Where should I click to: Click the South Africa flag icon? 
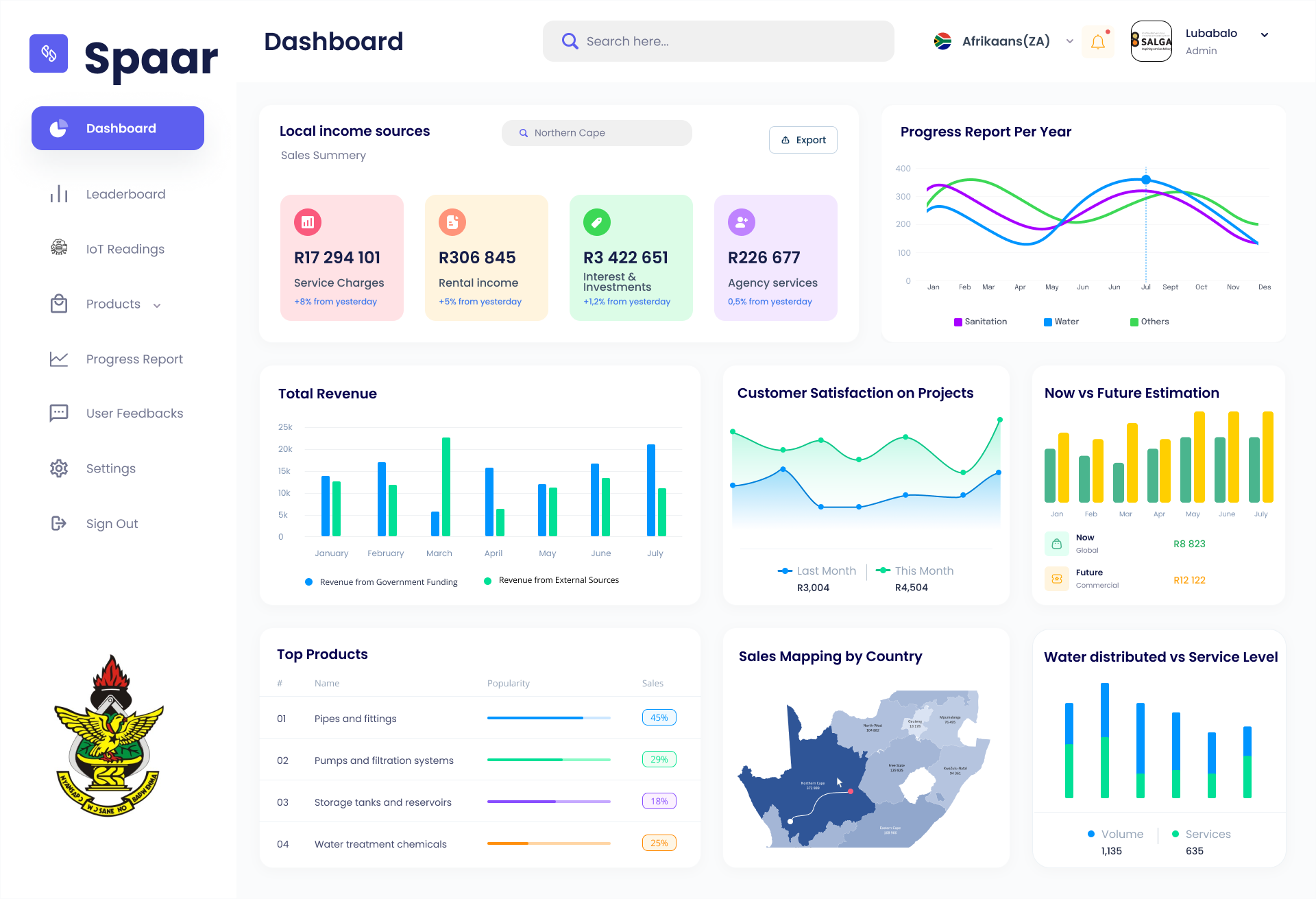(943, 41)
